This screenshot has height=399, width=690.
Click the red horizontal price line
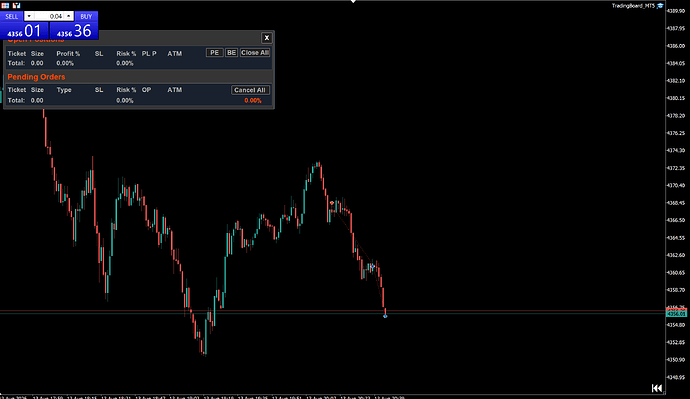coord(332,311)
